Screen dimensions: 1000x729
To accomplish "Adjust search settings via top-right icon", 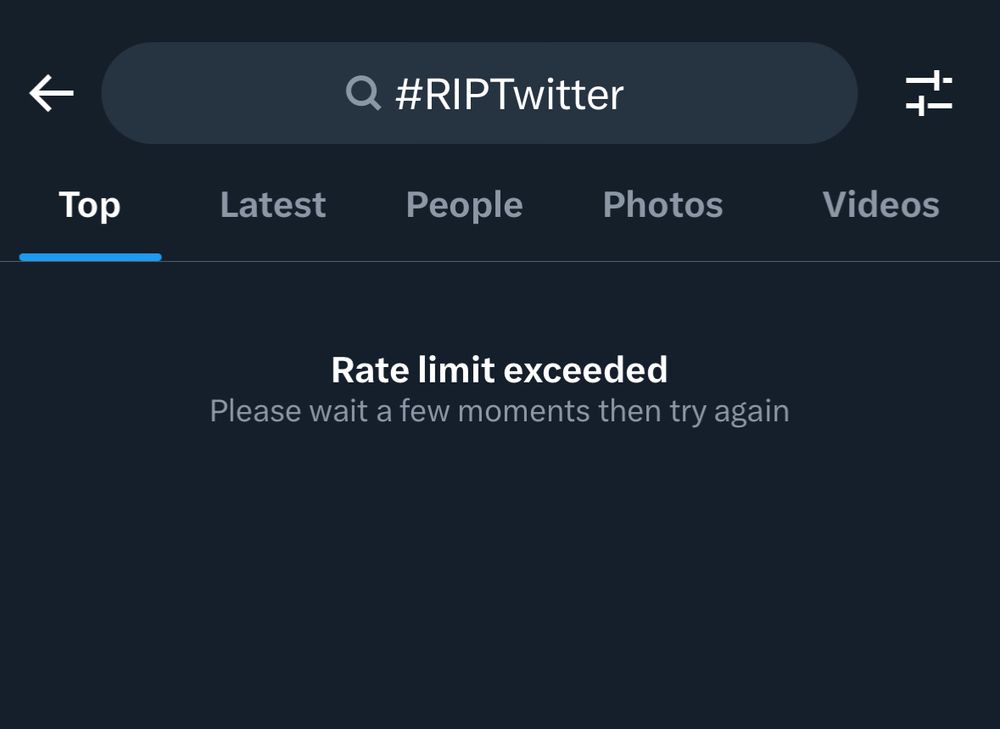I will point(928,93).
